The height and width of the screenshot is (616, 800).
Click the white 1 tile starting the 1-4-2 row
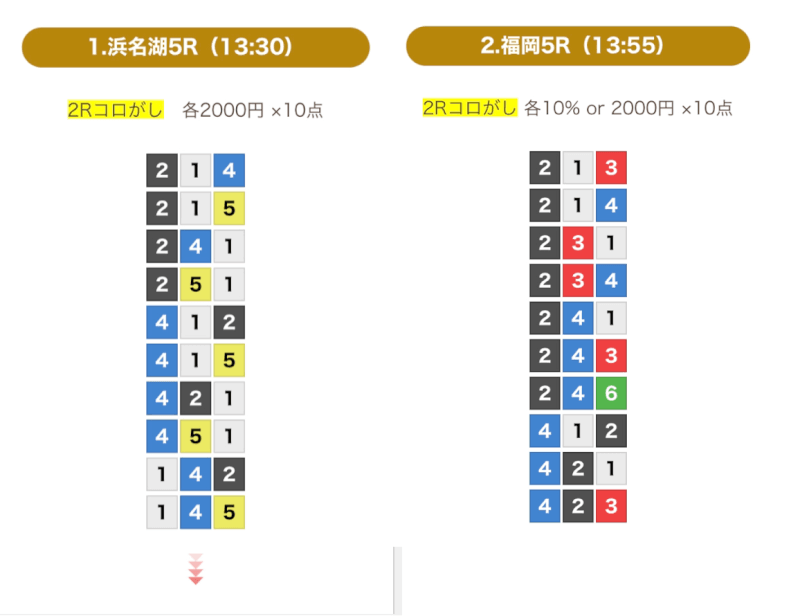(x=162, y=474)
